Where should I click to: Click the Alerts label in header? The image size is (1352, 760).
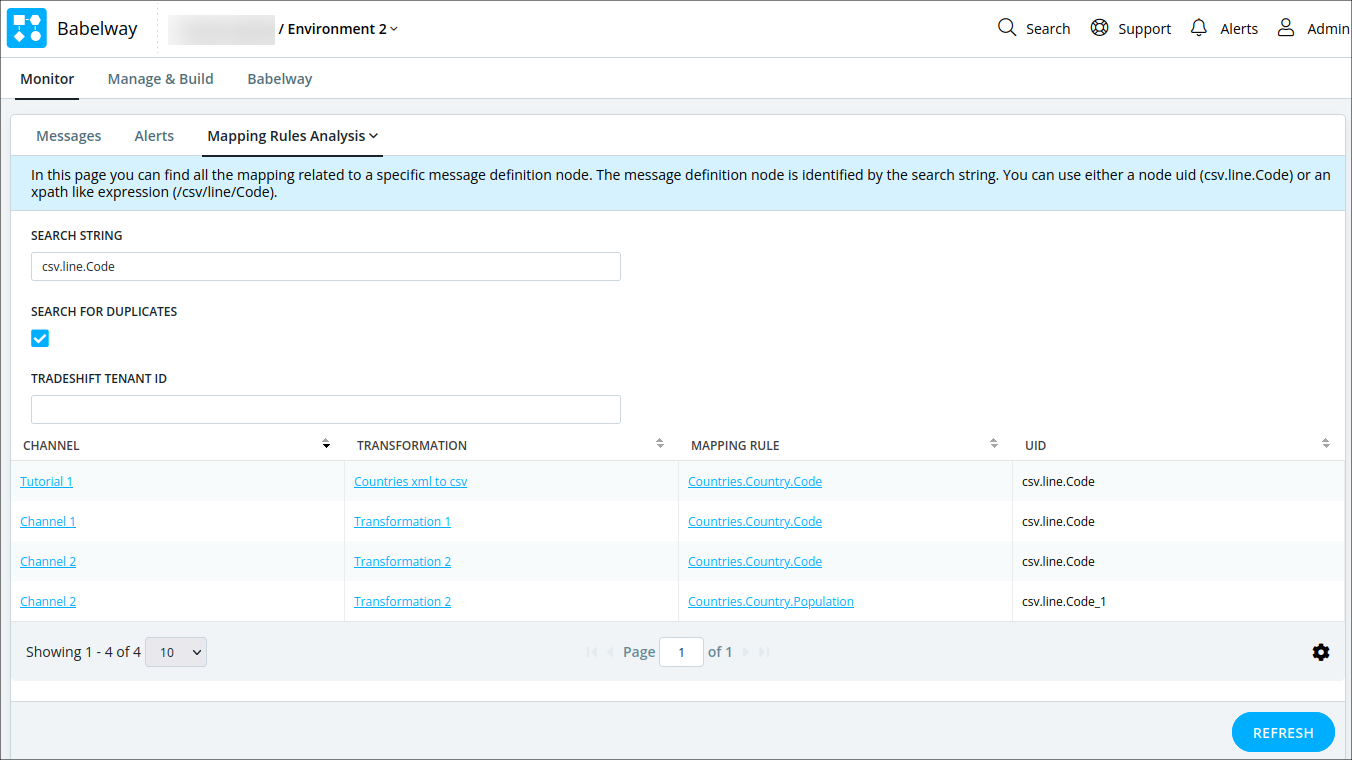(1239, 29)
